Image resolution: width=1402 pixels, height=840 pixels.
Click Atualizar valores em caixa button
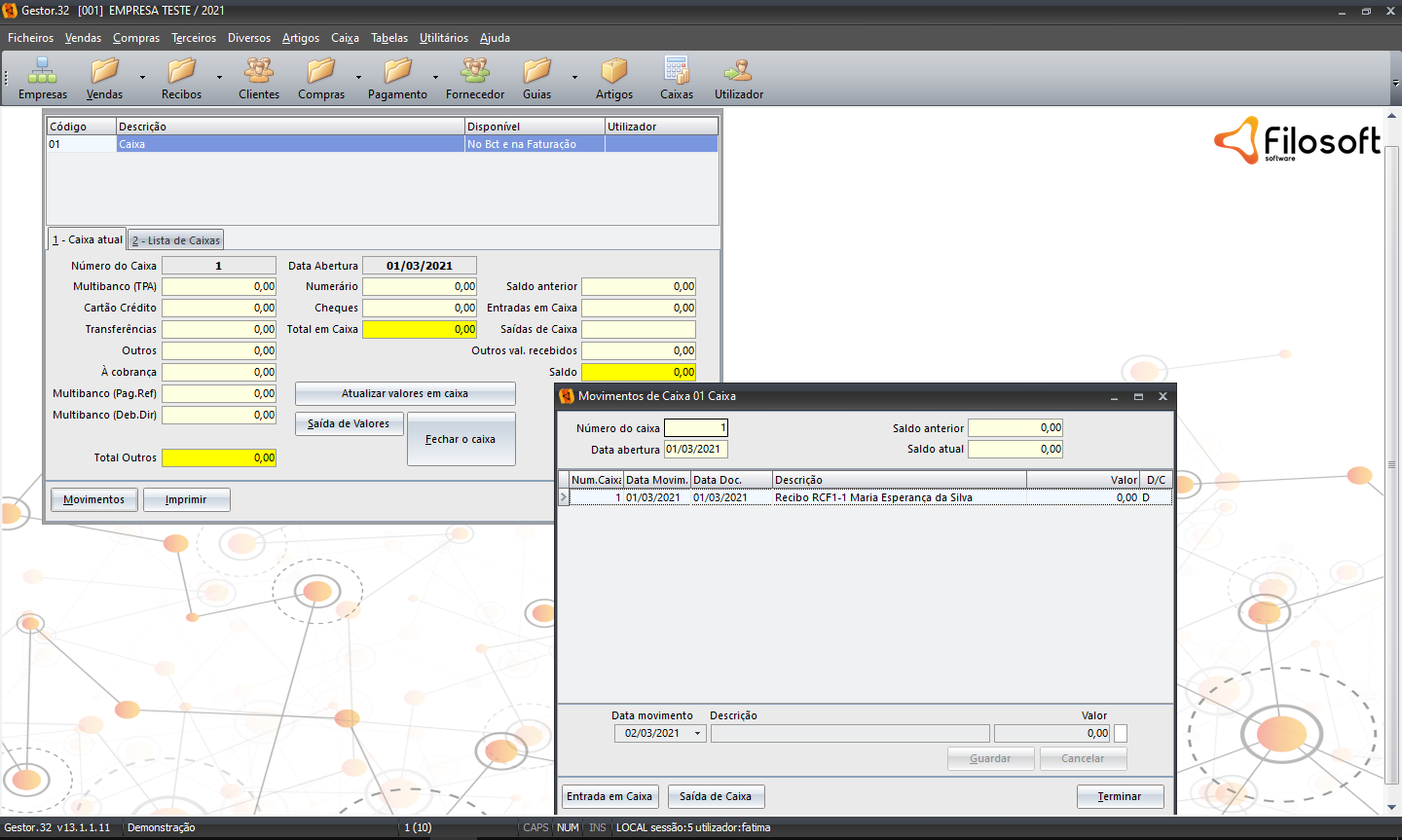click(405, 393)
